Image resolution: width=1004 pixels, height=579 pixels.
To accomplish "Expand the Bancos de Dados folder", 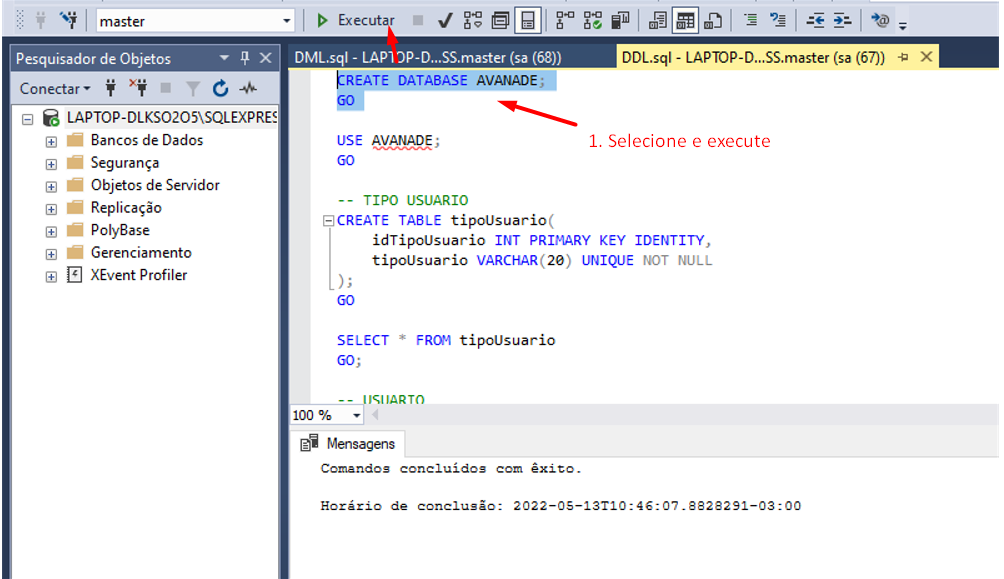I will [51, 142].
